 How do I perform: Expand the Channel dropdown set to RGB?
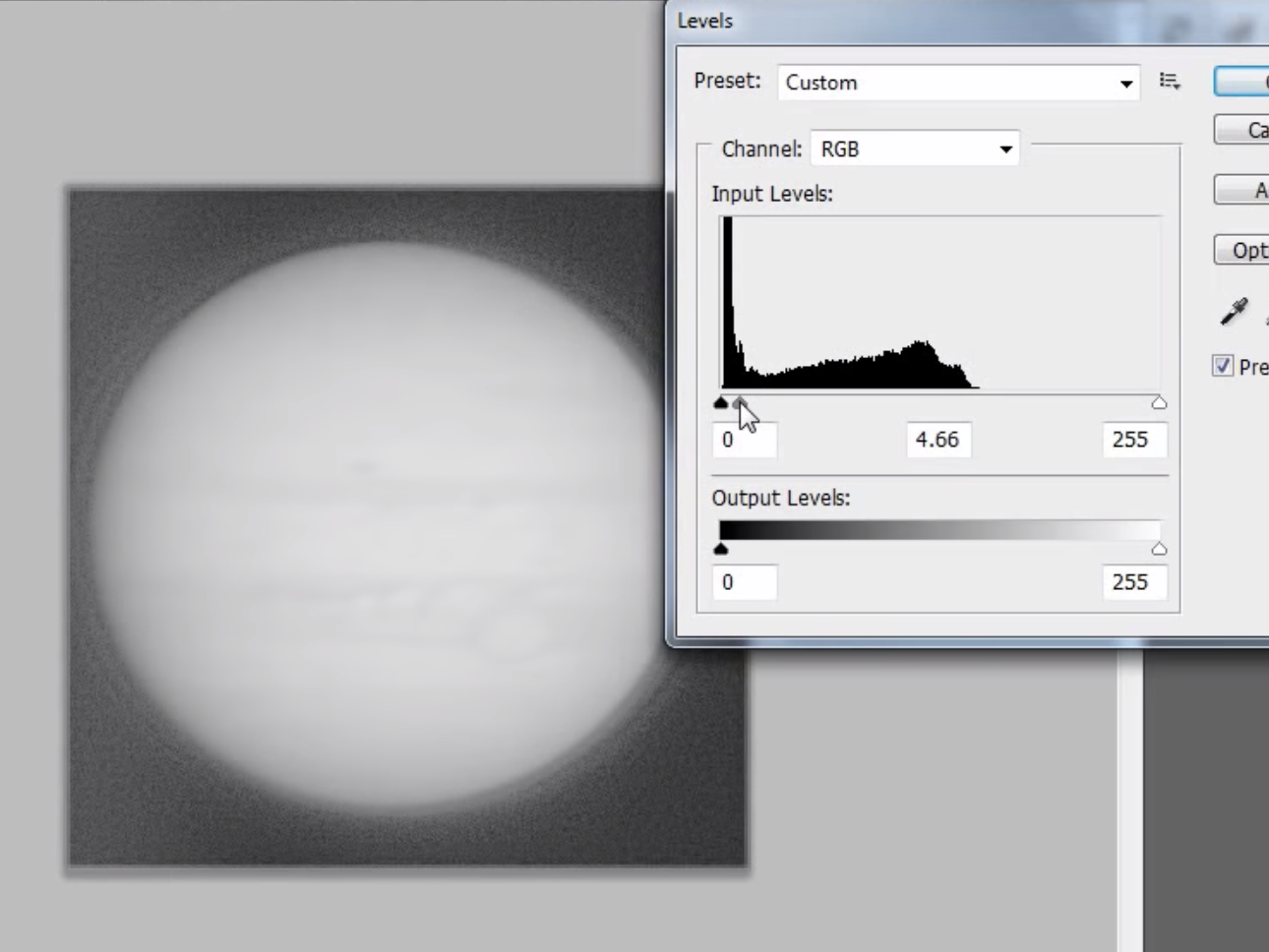click(914, 149)
